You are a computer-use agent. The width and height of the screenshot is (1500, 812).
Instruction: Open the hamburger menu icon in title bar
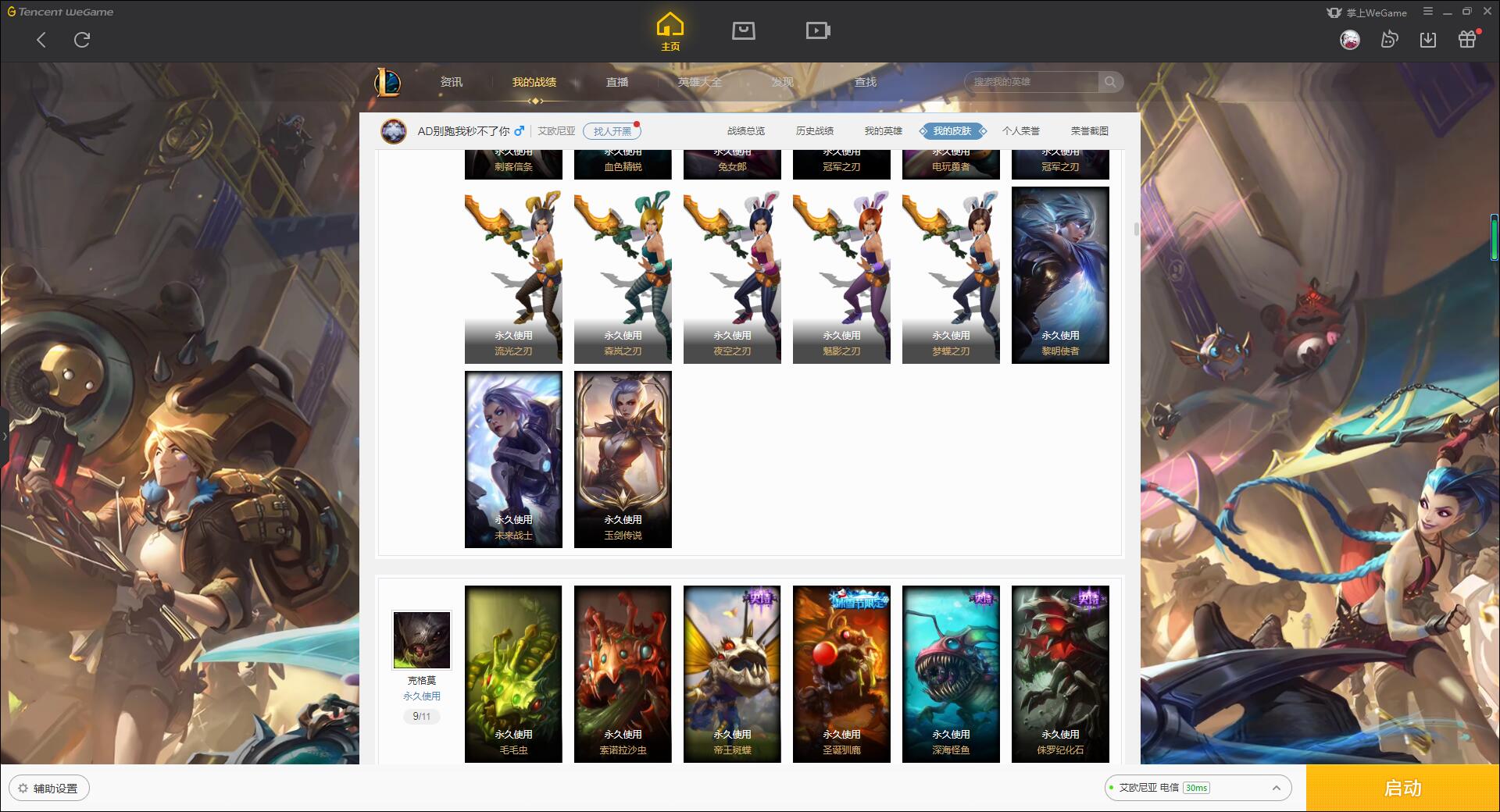pyautogui.click(x=1428, y=12)
